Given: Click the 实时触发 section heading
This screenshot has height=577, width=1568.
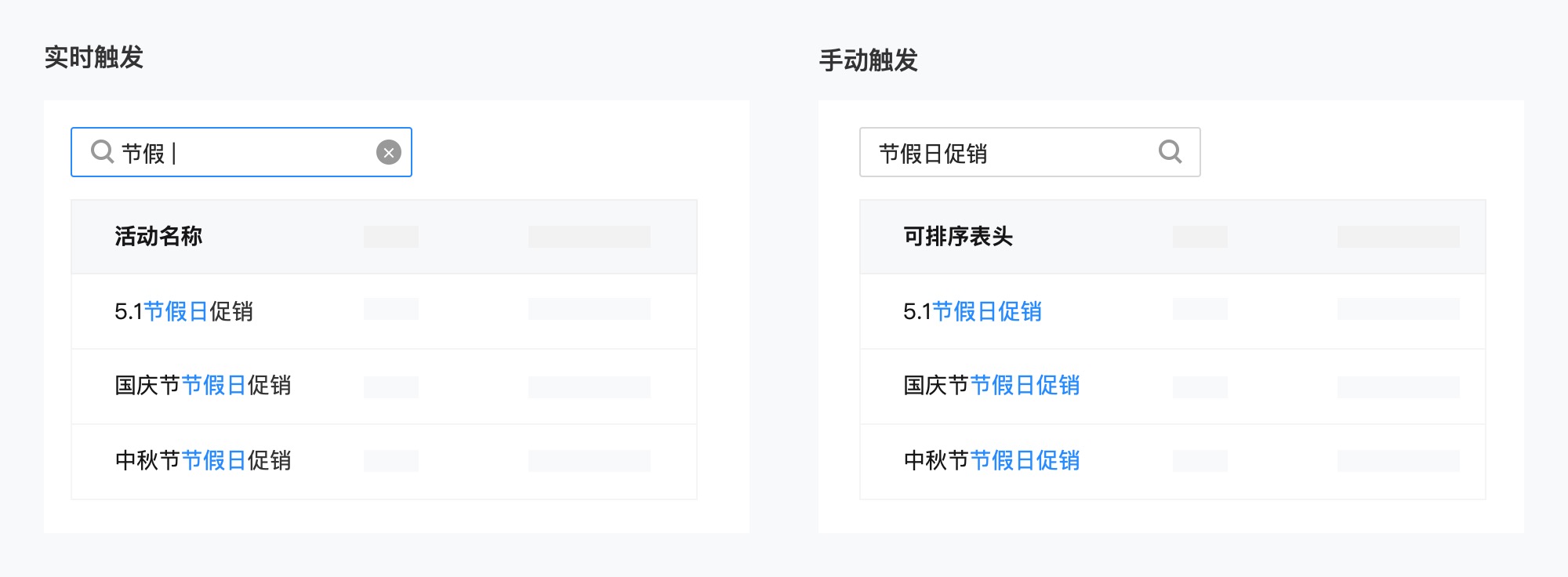Looking at the screenshot, I should click(93, 57).
